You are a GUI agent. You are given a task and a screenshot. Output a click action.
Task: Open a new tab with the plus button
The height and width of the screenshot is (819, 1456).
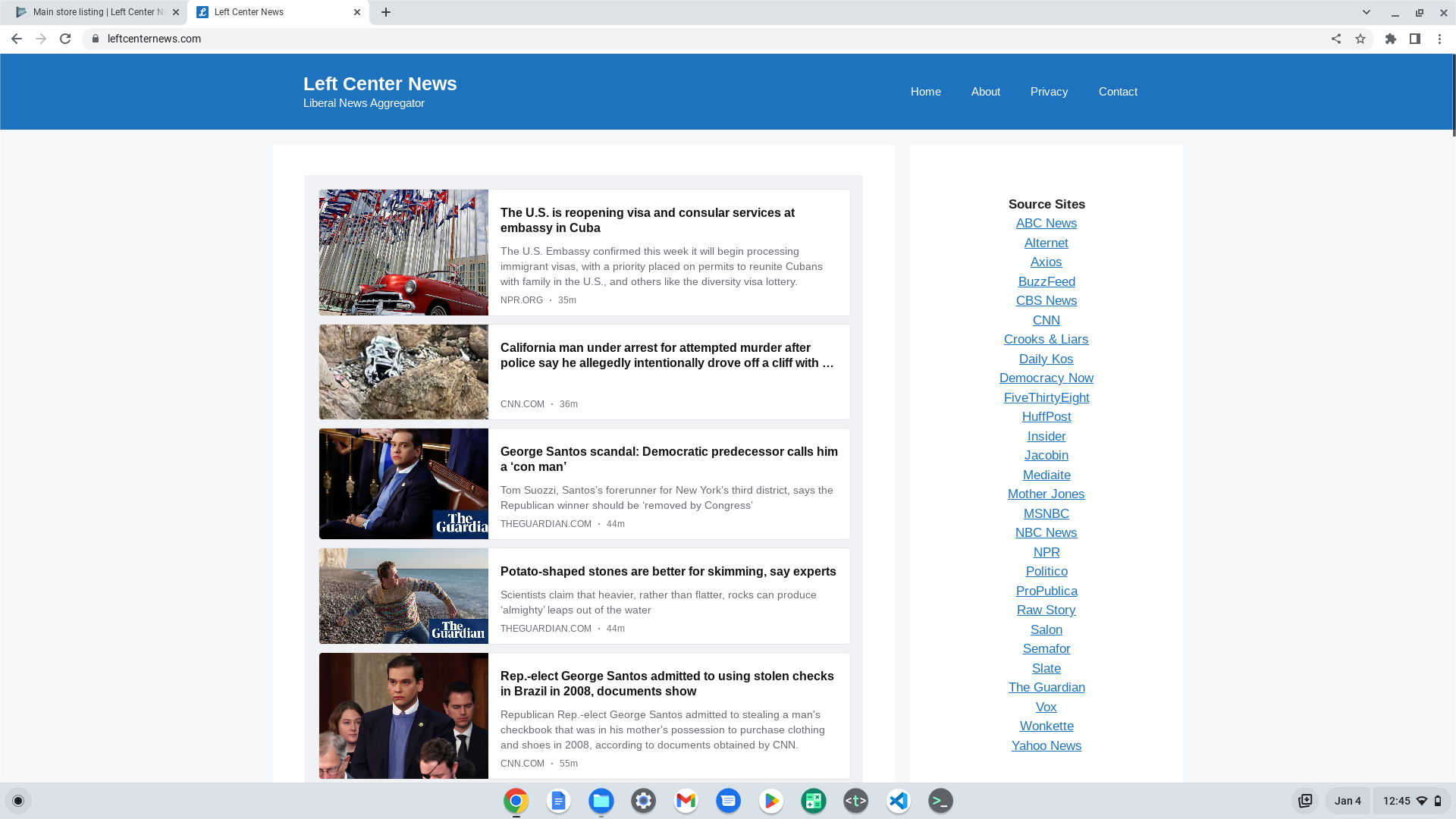point(386,12)
